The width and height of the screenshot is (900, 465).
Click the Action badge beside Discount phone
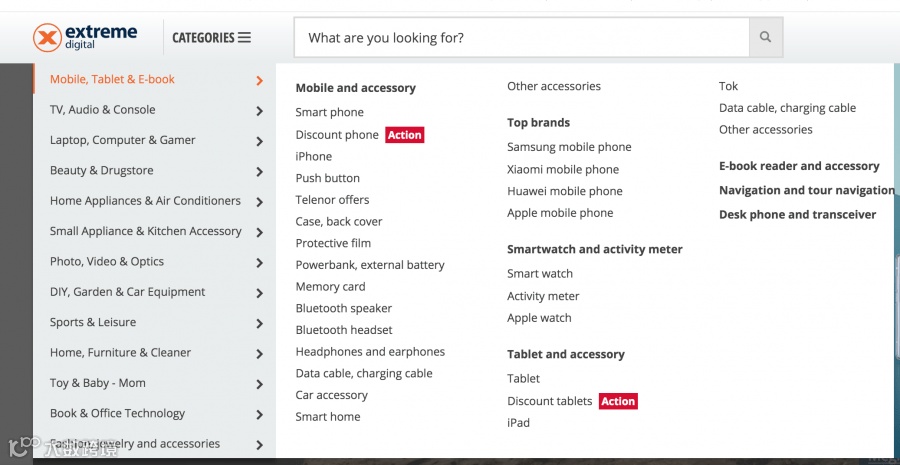[x=404, y=135]
